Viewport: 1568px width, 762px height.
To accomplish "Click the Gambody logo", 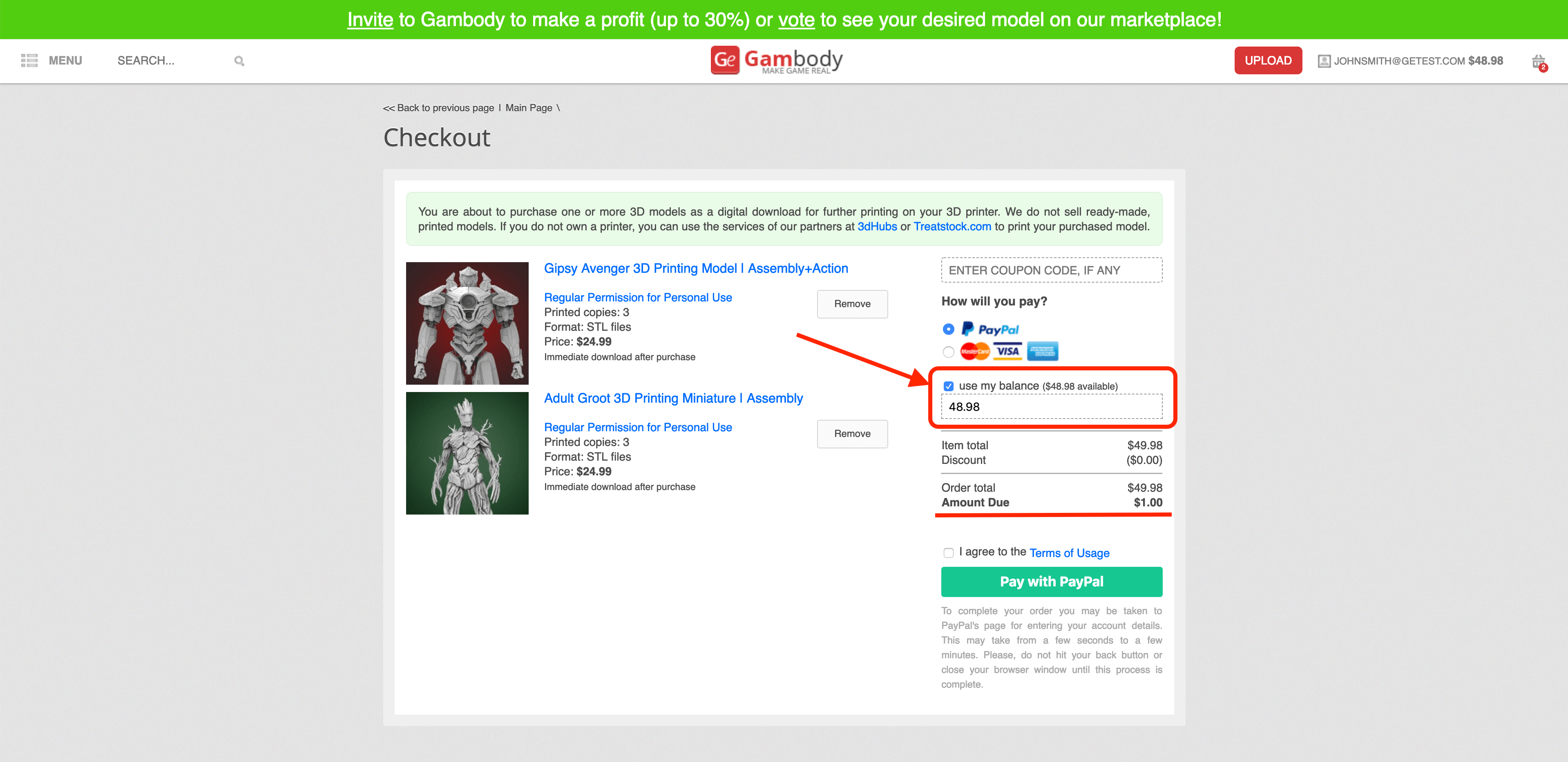I will click(x=777, y=60).
